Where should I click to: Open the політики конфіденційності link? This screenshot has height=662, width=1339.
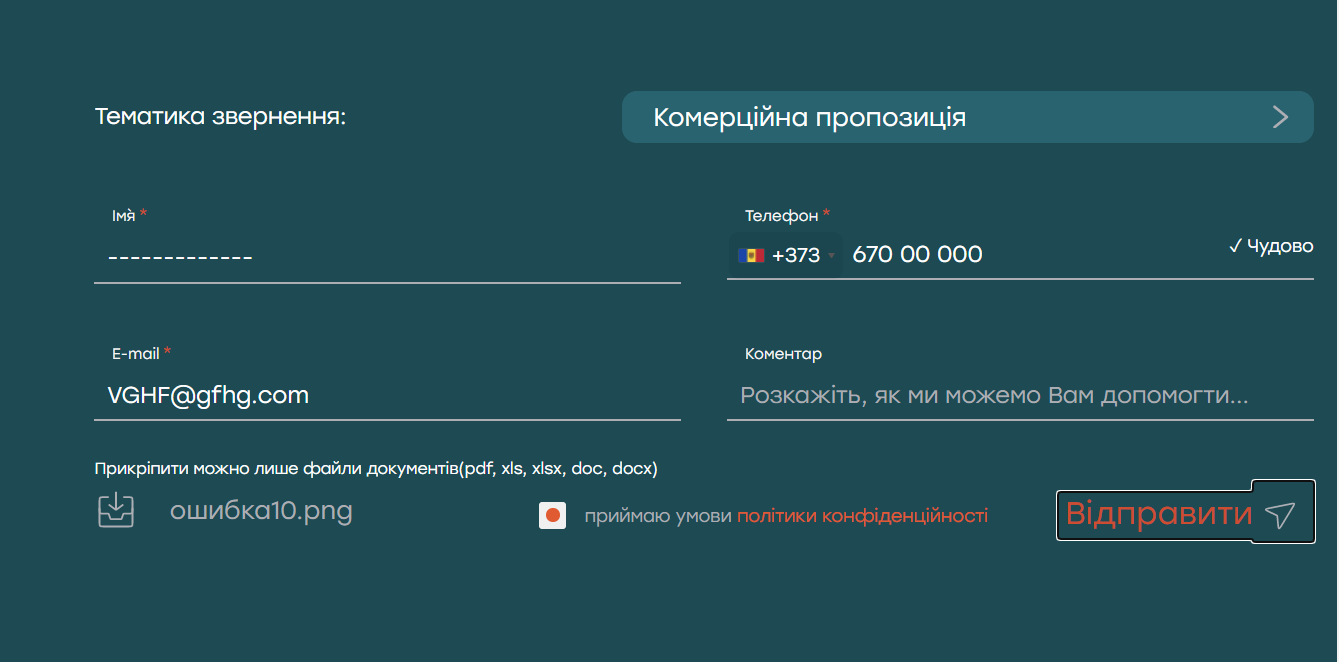pos(862,516)
